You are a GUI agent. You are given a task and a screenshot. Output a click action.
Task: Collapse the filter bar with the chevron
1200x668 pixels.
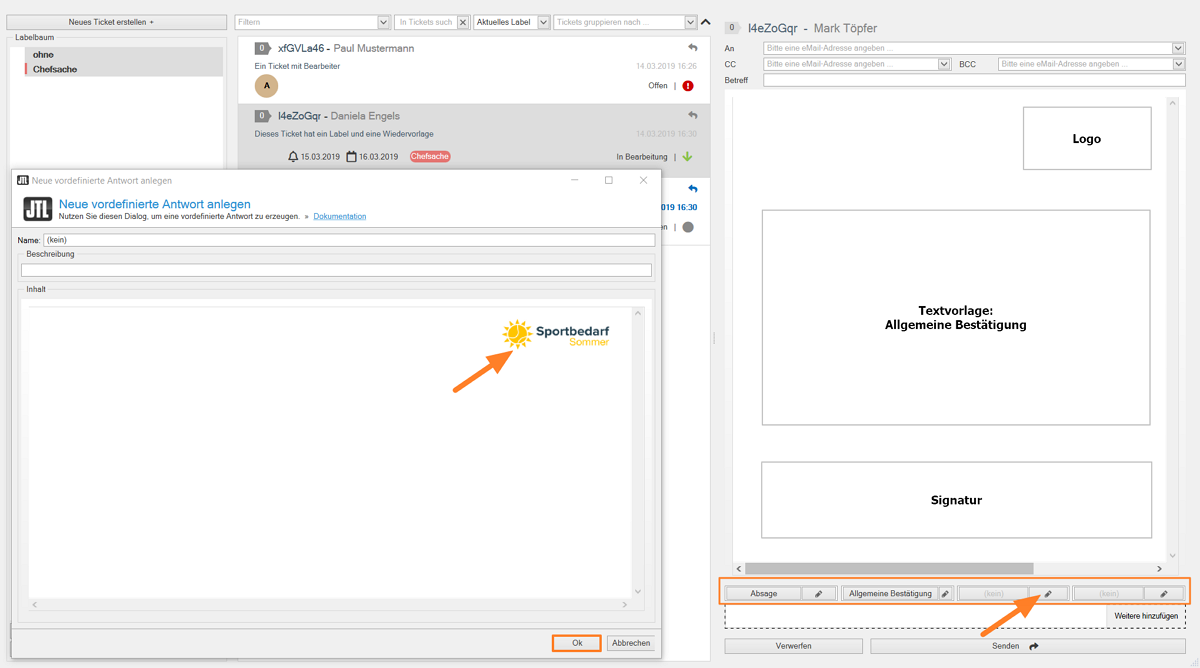[706, 22]
